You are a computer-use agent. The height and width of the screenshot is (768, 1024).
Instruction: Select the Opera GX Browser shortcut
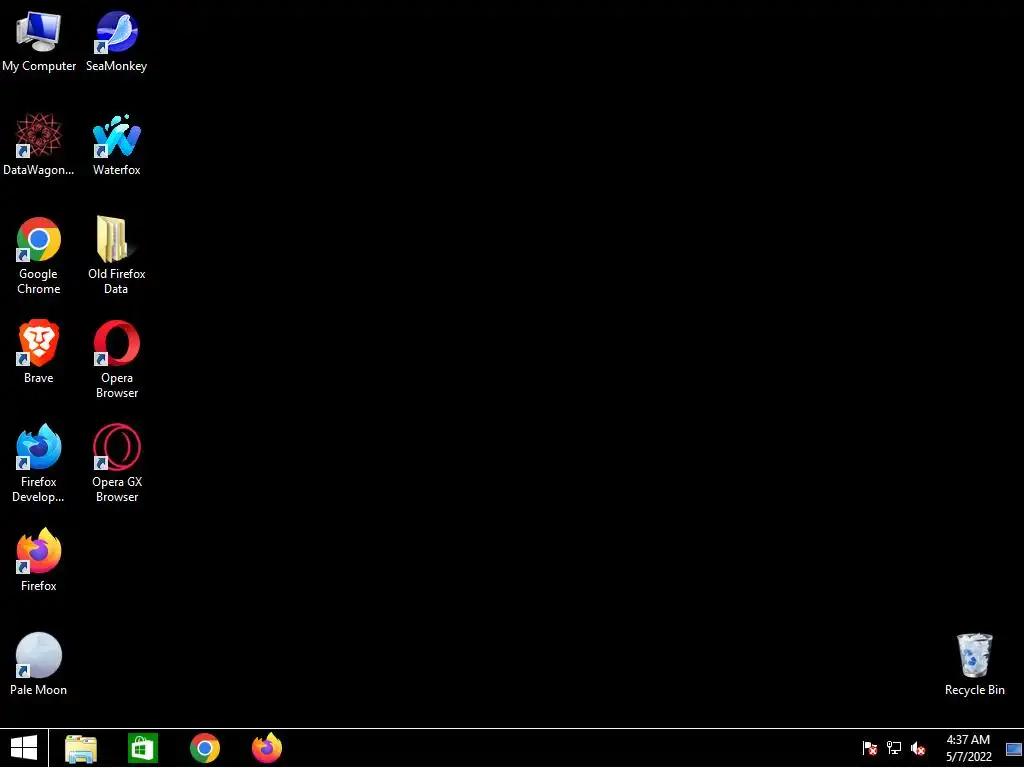[116, 463]
